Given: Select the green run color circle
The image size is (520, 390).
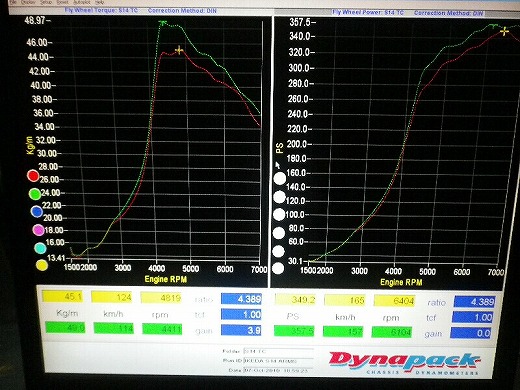Looking at the screenshot, I should (x=35, y=194).
